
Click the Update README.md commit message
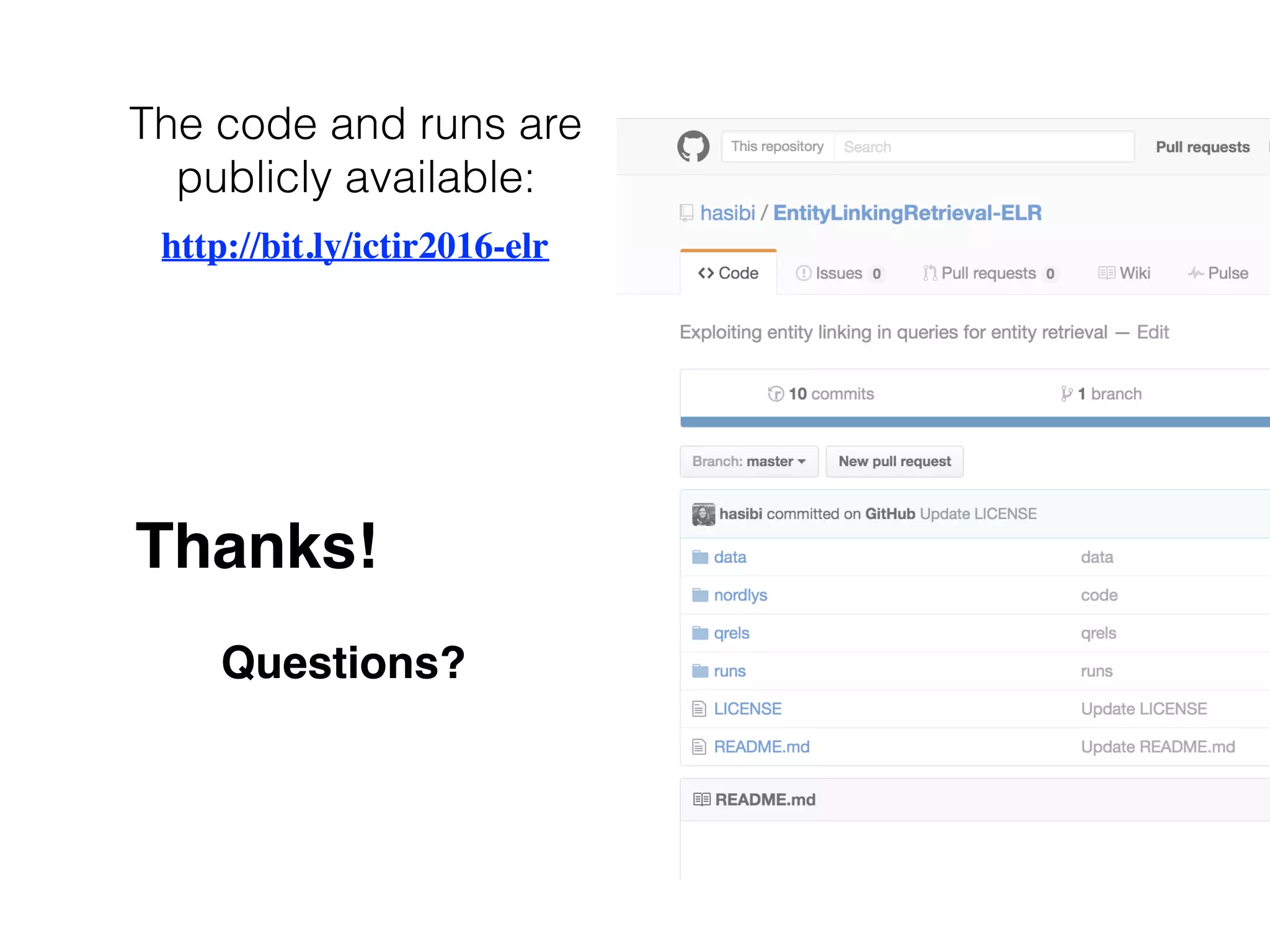click(1158, 747)
